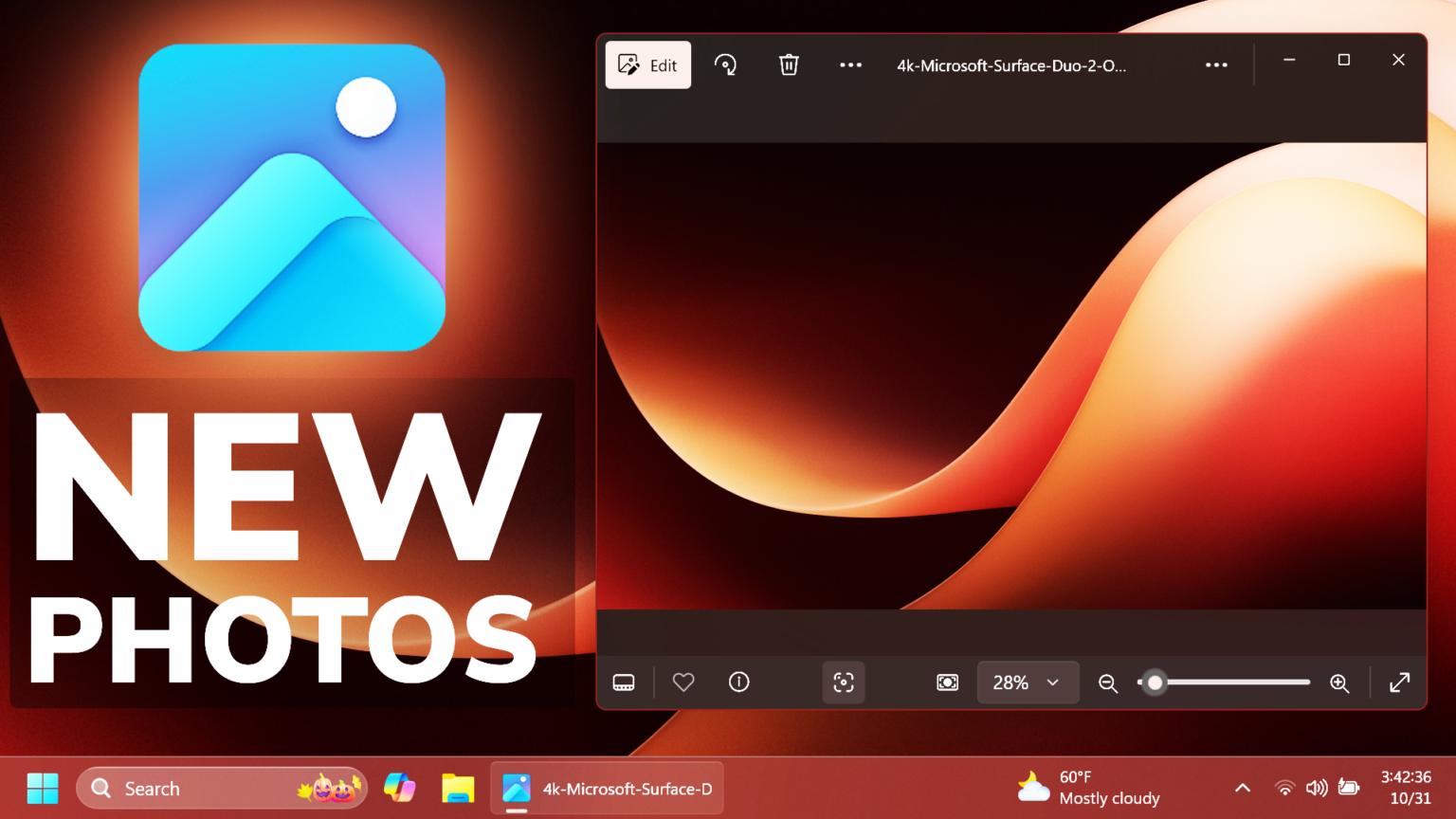The image size is (1456, 819).
Task: Expand hidden icons in the system tray
Action: (1242, 788)
